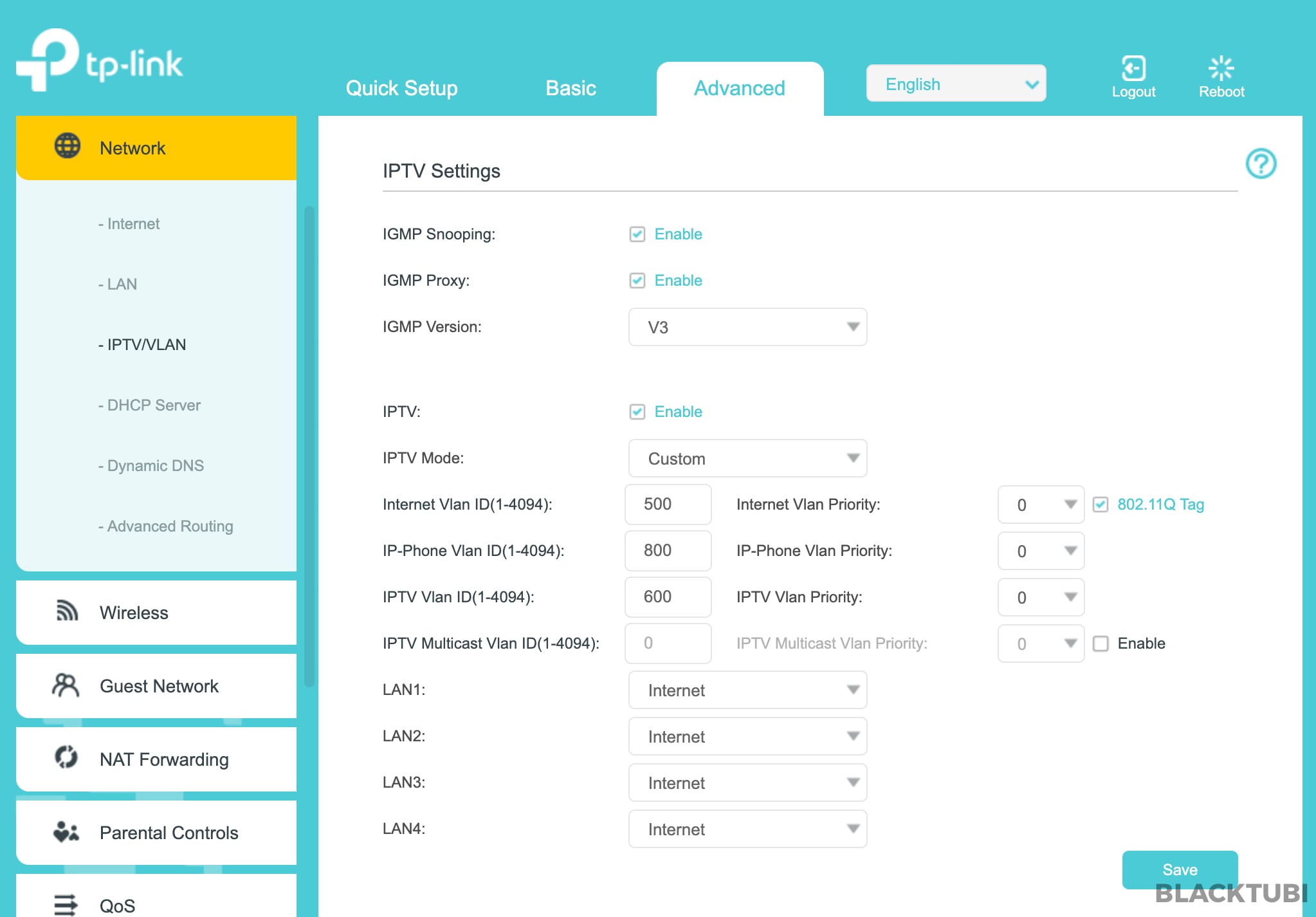Screen dimensions: 1316x917
Task: Open the English language selector
Action: click(x=956, y=84)
